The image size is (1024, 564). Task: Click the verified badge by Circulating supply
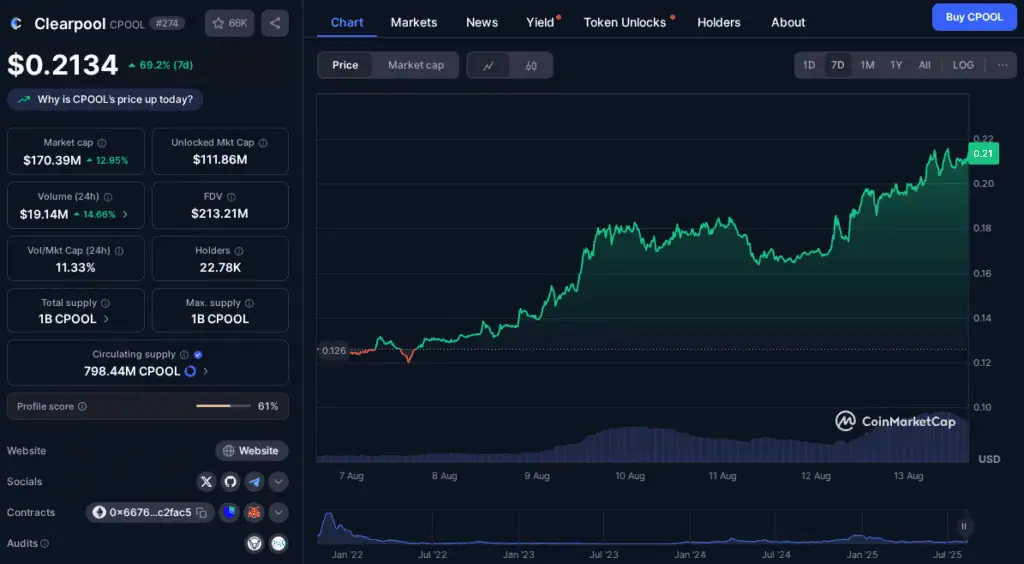point(198,354)
